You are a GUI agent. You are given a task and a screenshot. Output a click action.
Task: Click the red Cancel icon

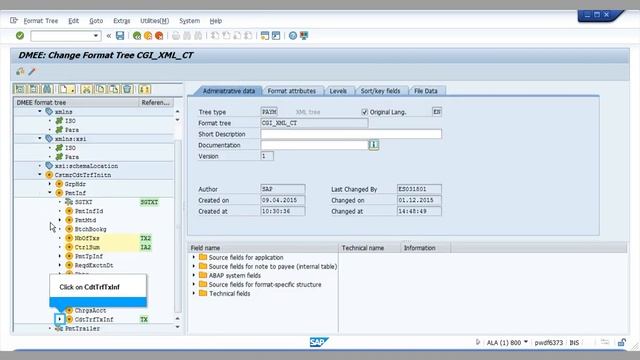coord(159,36)
